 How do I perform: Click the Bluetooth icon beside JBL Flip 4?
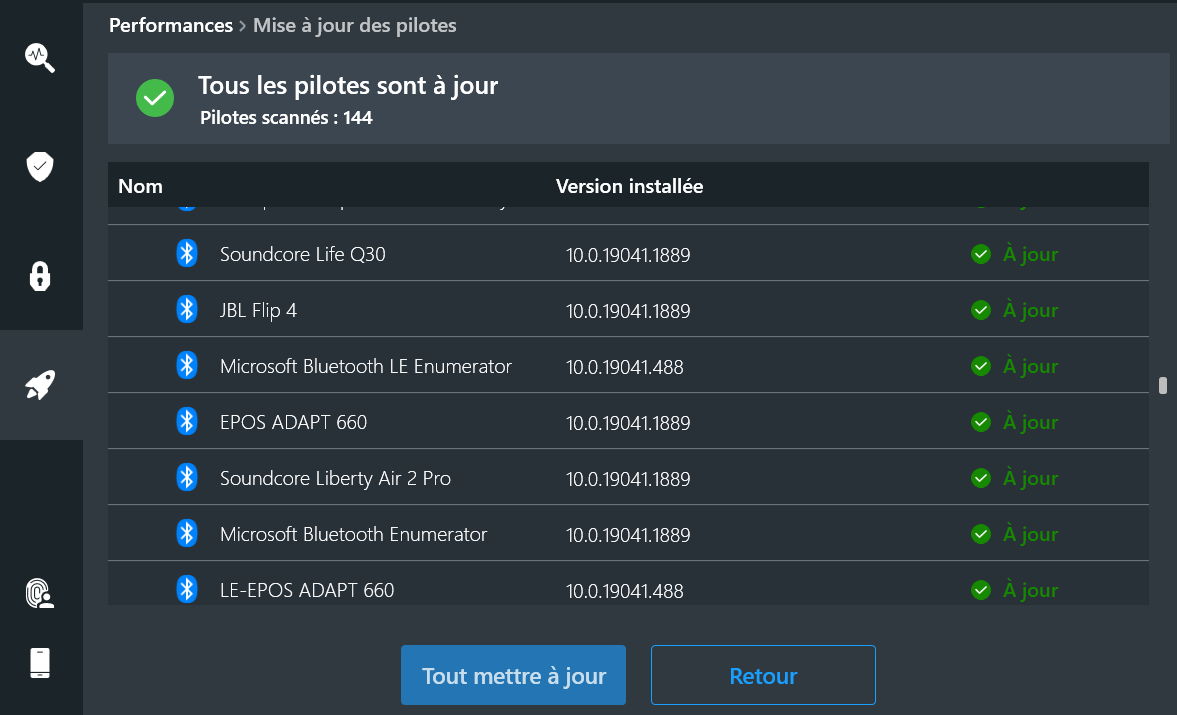pos(187,309)
